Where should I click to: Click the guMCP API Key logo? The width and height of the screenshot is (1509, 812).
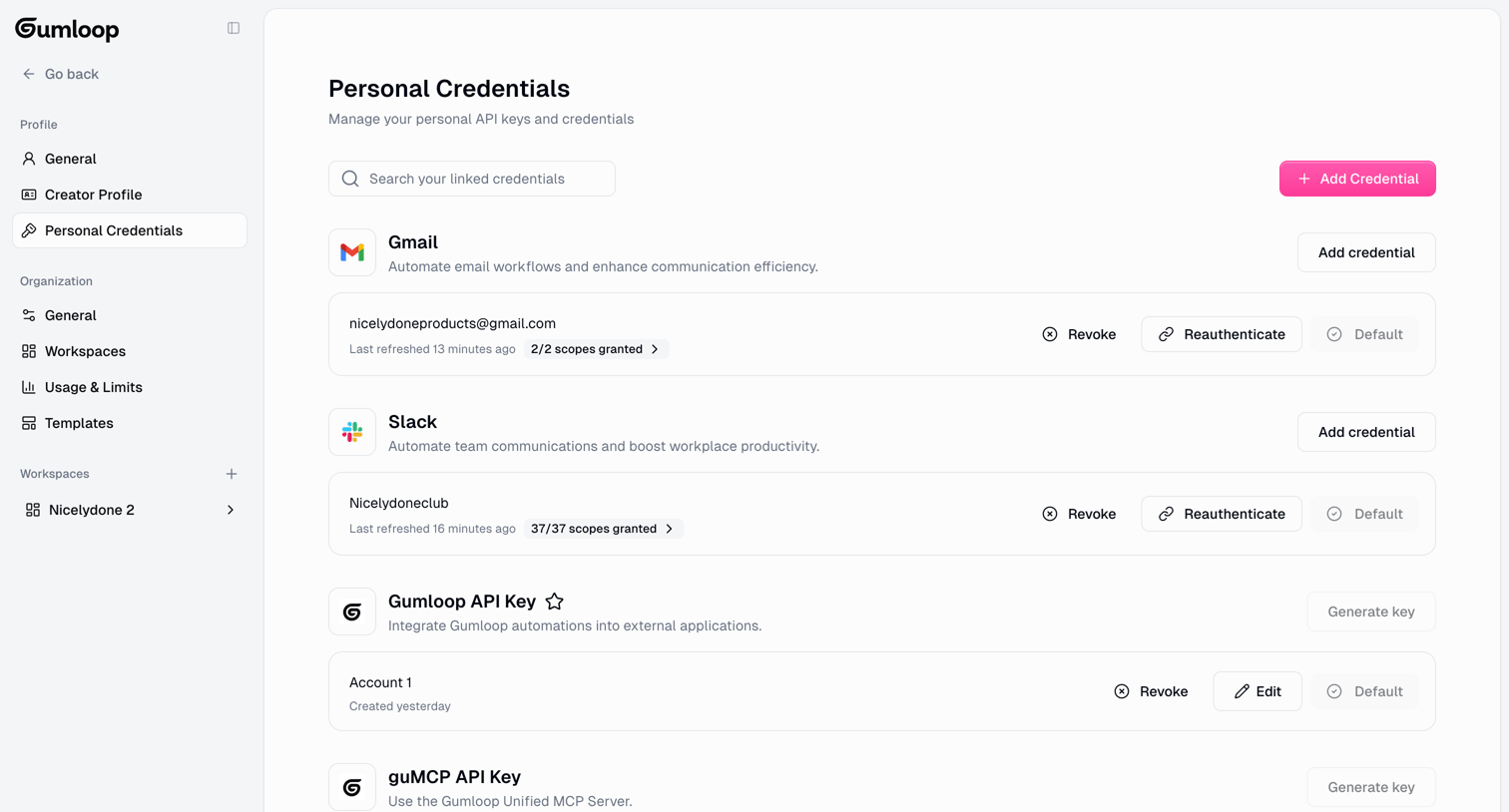pyautogui.click(x=352, y=787)
